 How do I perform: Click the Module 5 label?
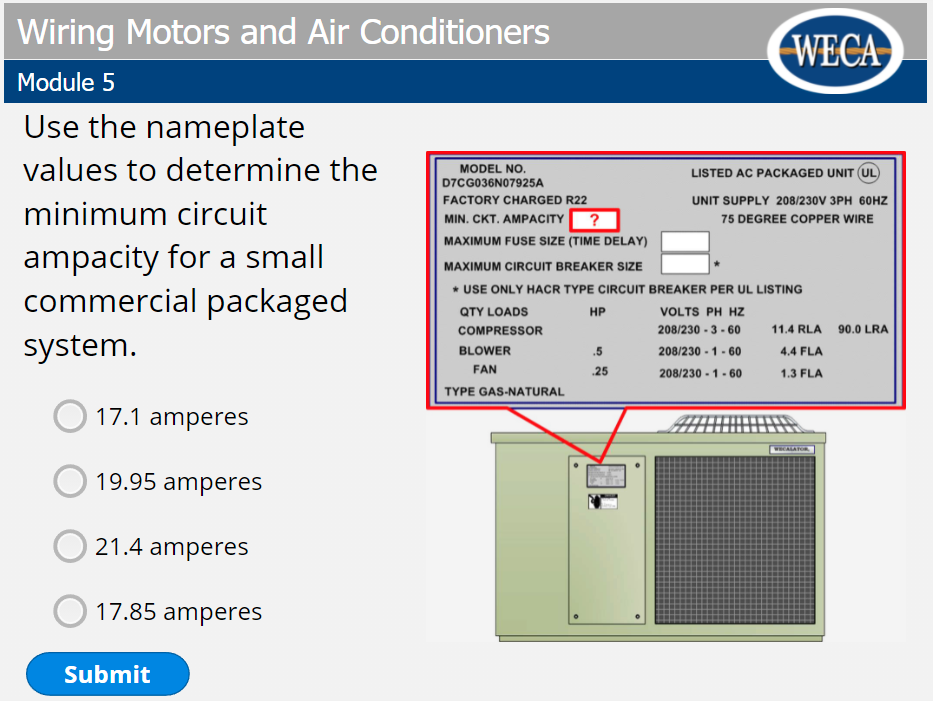tap(66, 83)
